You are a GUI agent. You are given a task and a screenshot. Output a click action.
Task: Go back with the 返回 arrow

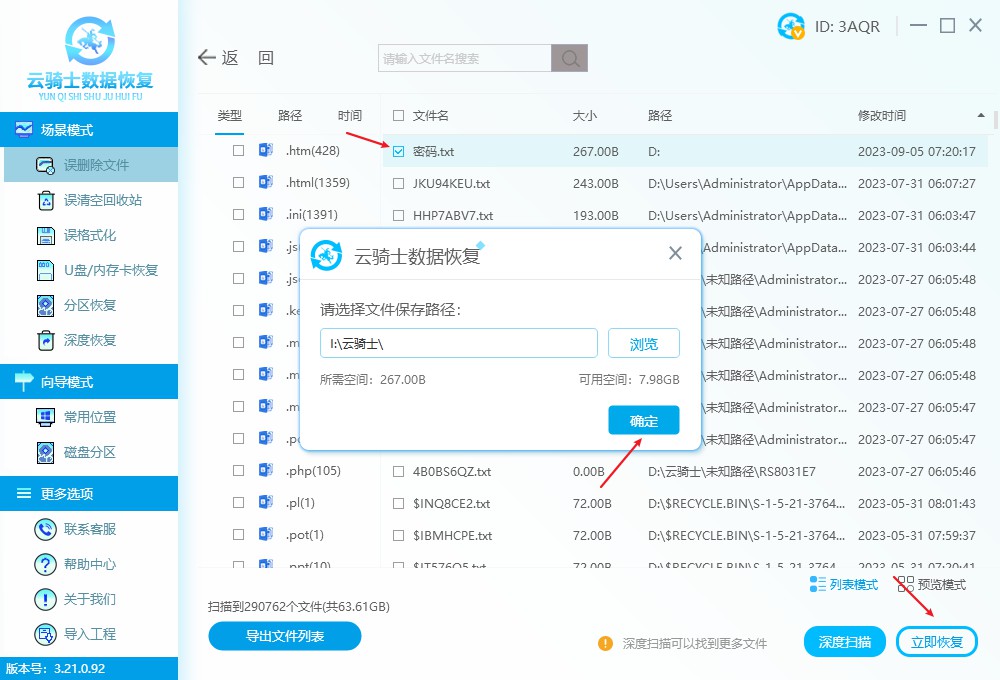click(x=235, y=58)
